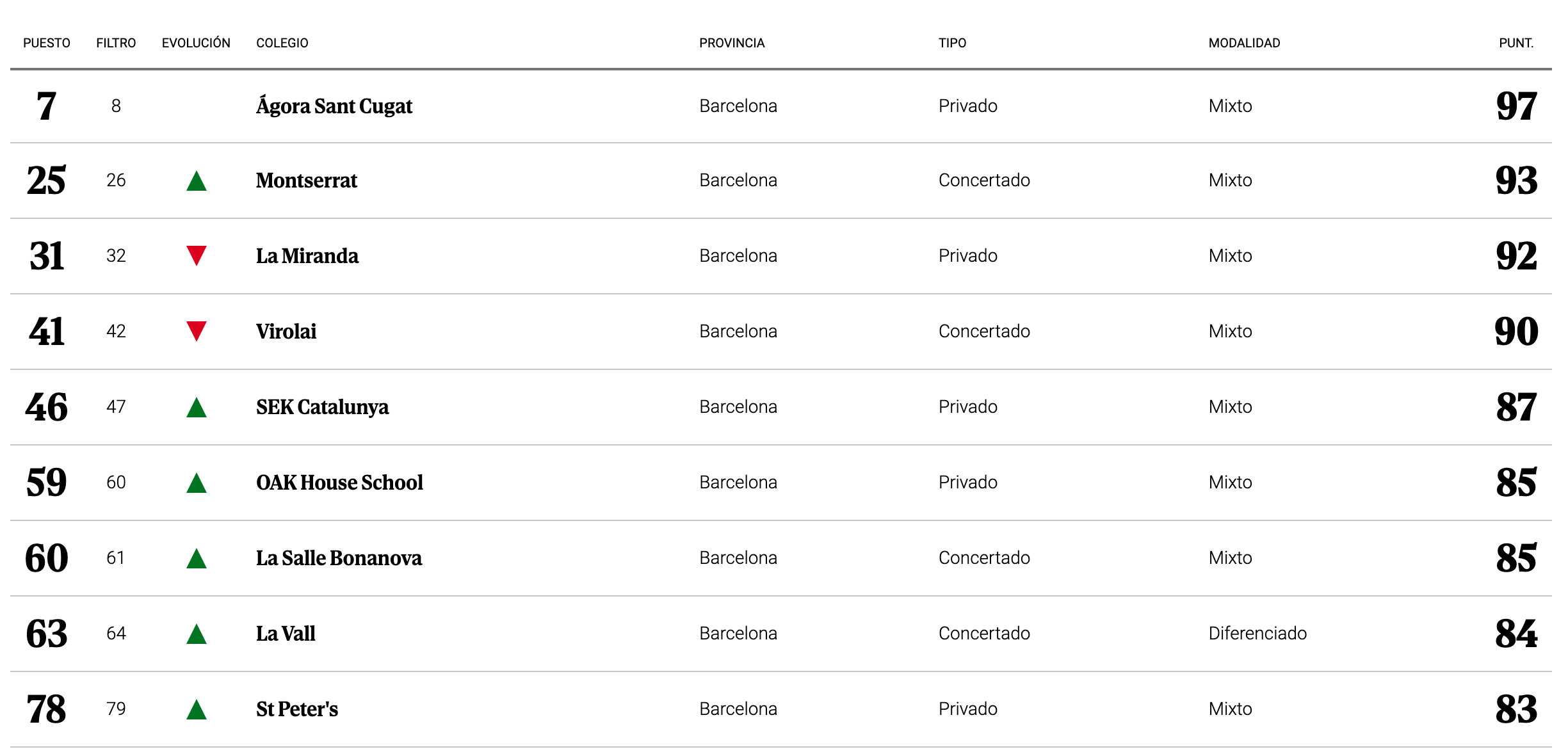Click the red down arrow beside Virolai

coord(197,330)
